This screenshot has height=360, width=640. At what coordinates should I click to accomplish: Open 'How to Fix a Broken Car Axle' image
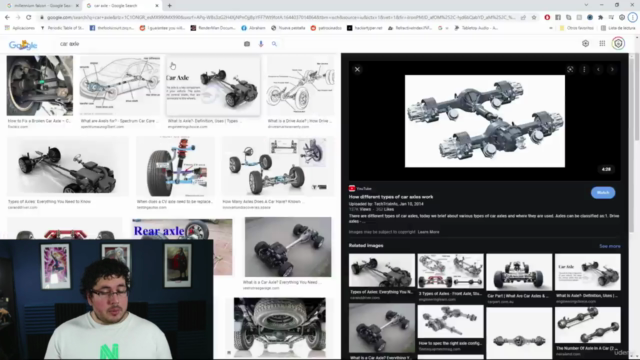coord(40,86)
